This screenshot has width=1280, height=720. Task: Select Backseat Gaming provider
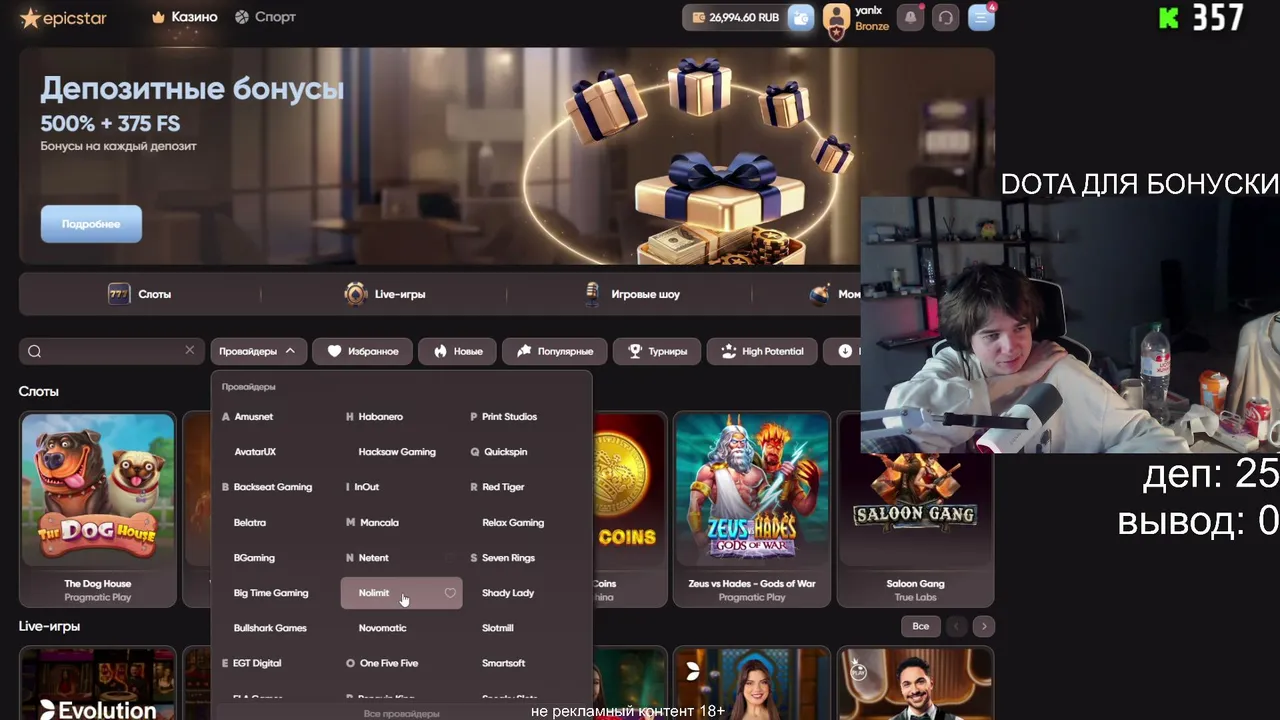click(273, 487)
